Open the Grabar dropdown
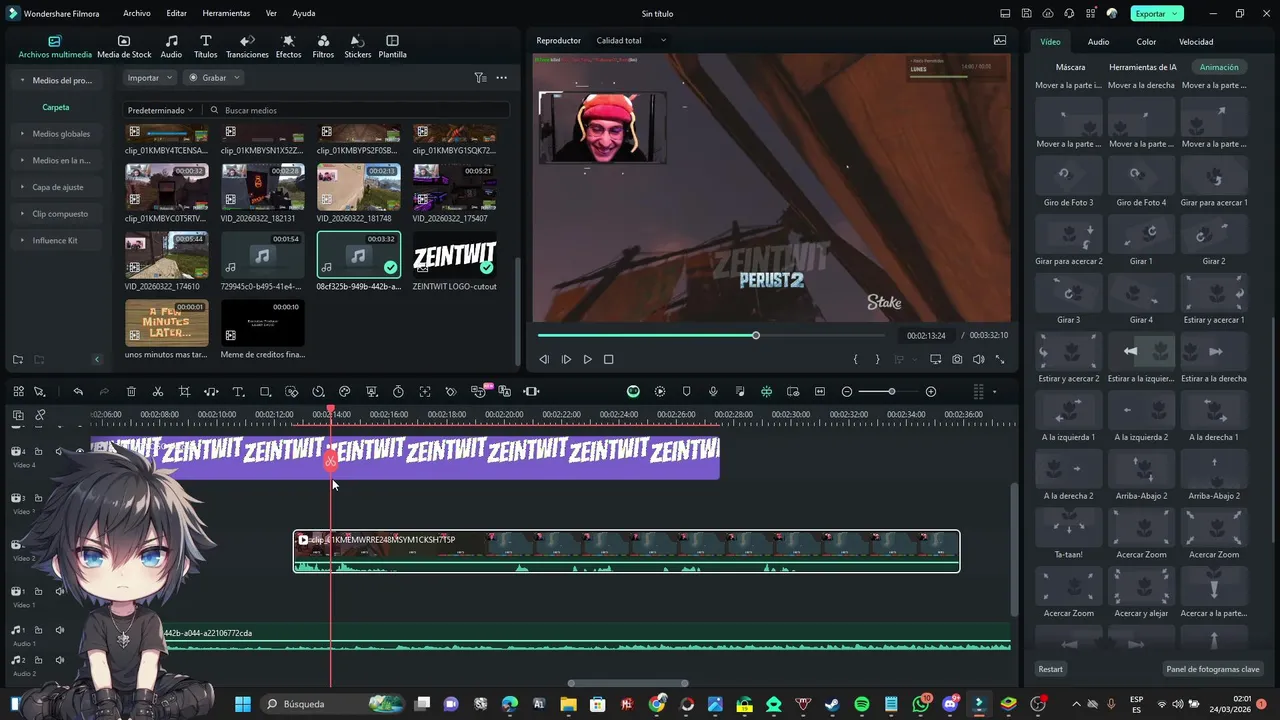The height and width of the screenshot is (720, 1280). click(x=214, y=77)
